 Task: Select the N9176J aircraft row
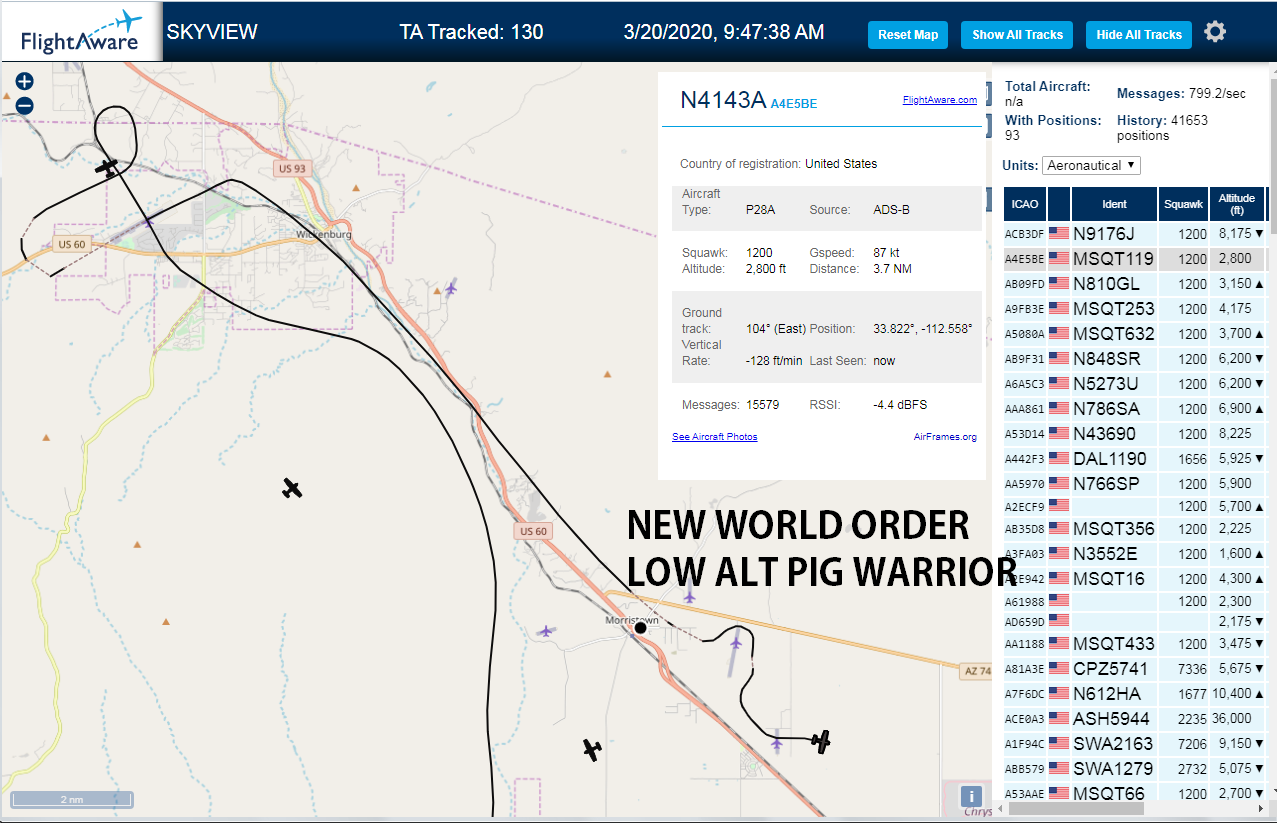coord(1135,233)
